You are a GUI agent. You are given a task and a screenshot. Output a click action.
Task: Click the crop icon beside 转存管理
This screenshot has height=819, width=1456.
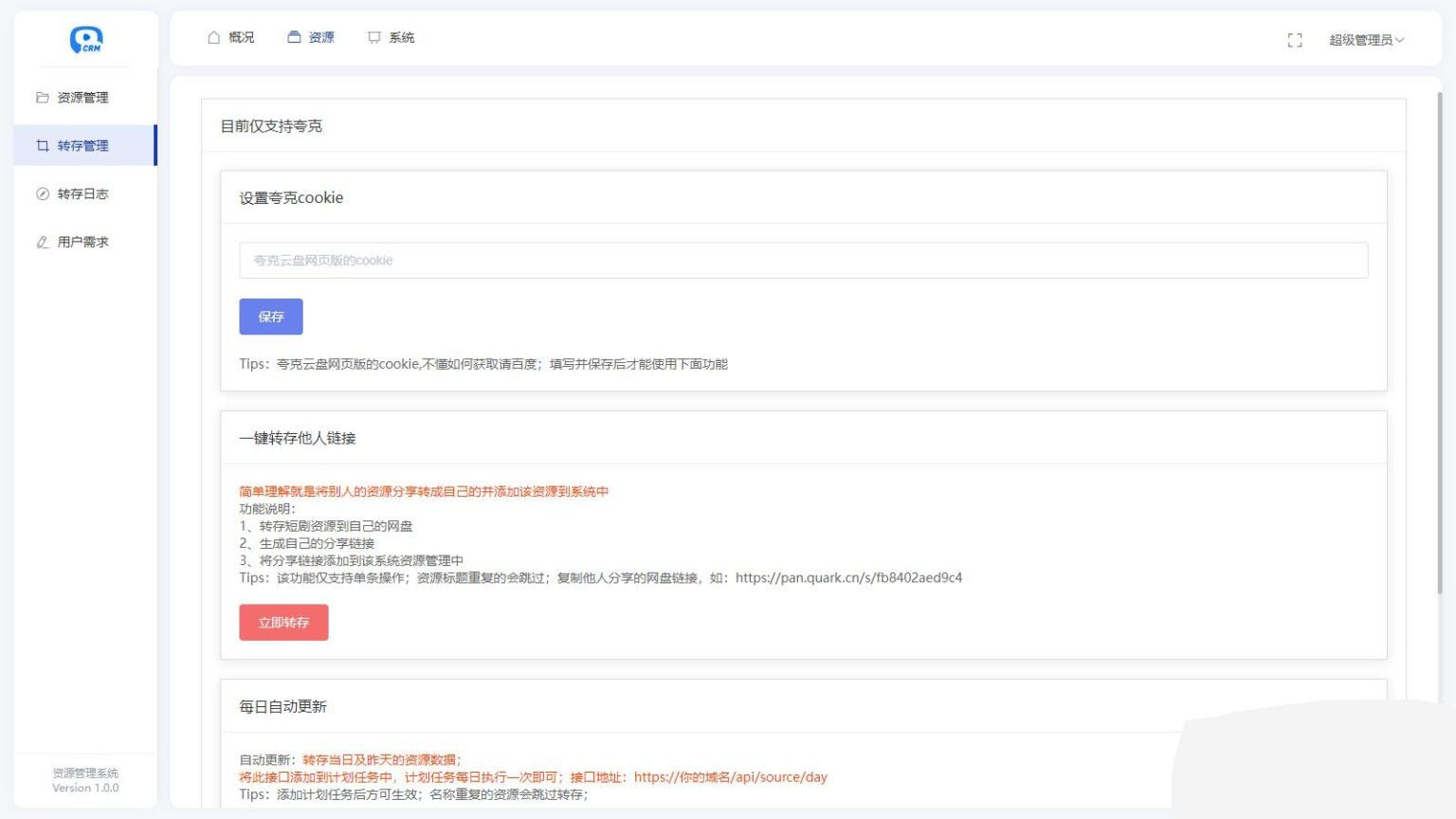[42, 146]
